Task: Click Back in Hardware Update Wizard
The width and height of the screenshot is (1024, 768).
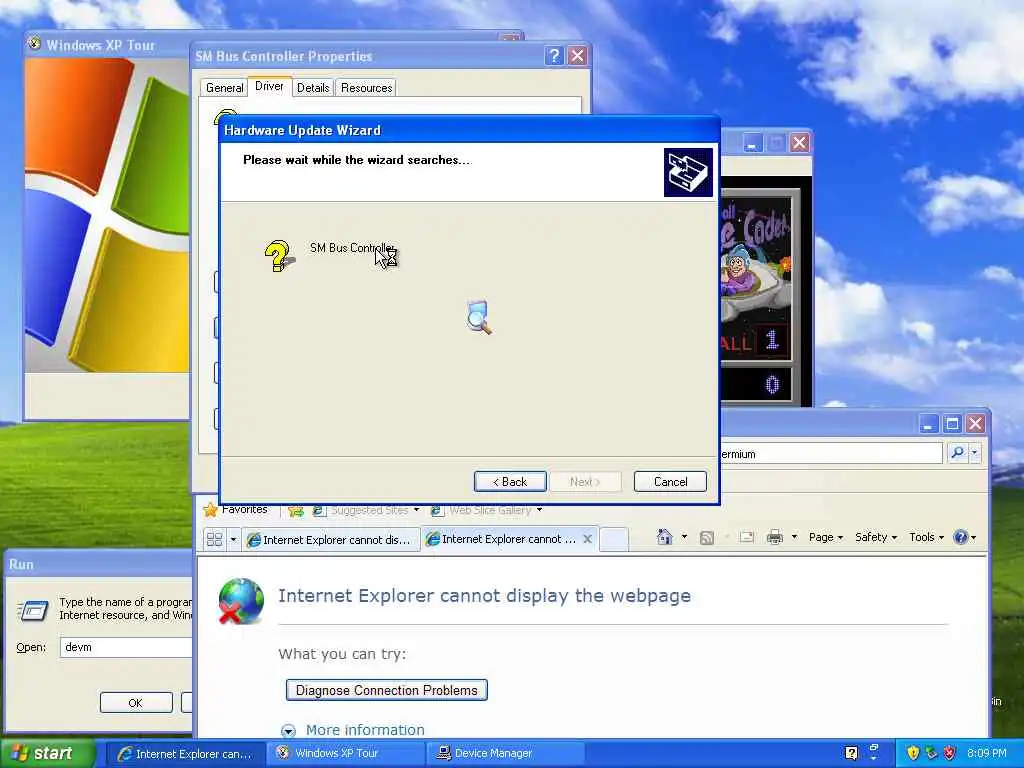Action: (x=510, y=482)
